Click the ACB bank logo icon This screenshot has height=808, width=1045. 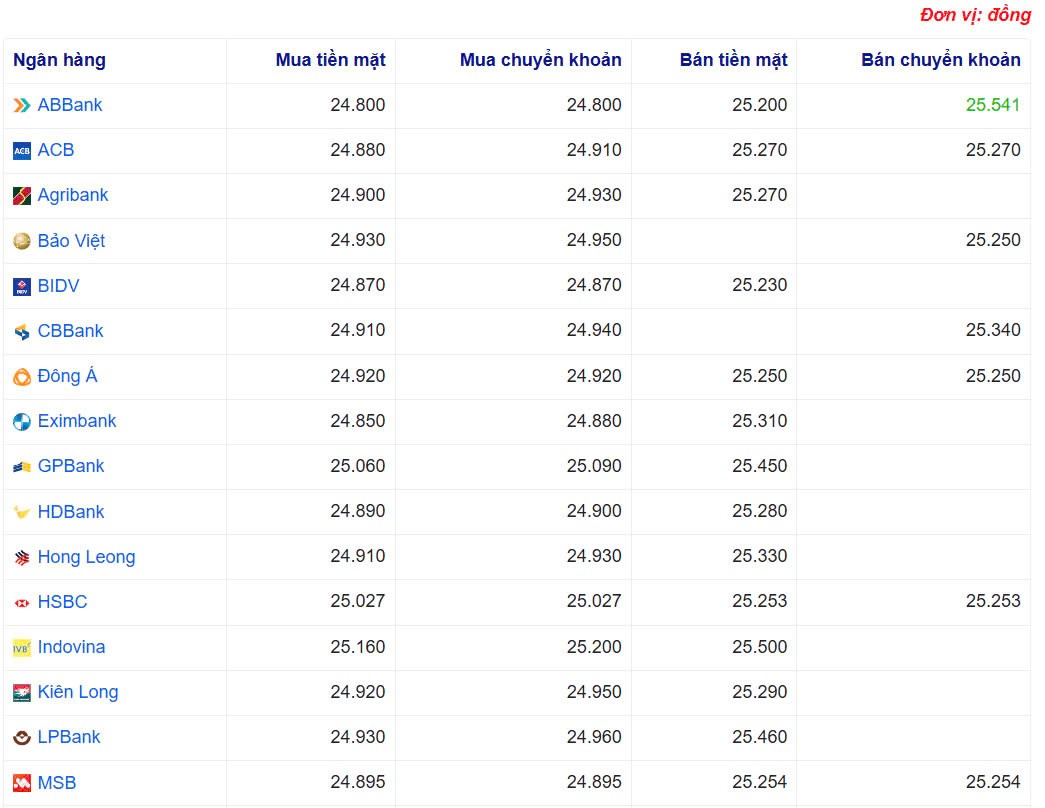[22, 151]
